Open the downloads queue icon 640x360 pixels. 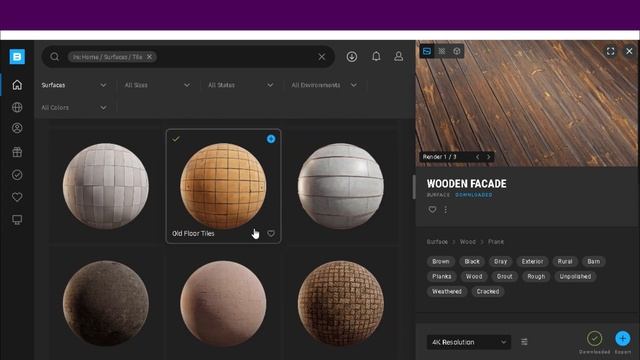pyautogui.click(x=352, y=57)
